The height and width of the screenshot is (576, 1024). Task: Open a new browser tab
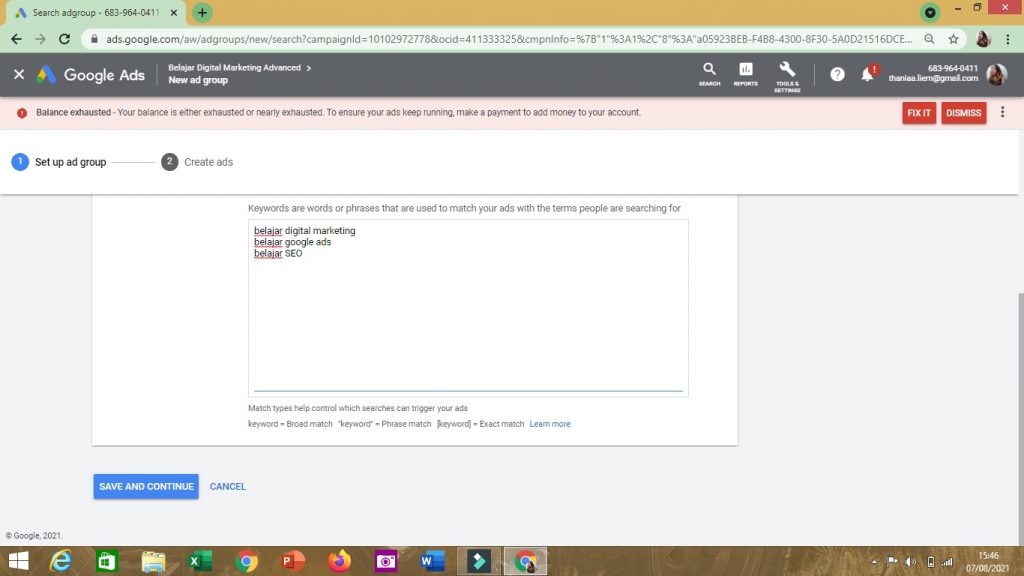point(203,13)
